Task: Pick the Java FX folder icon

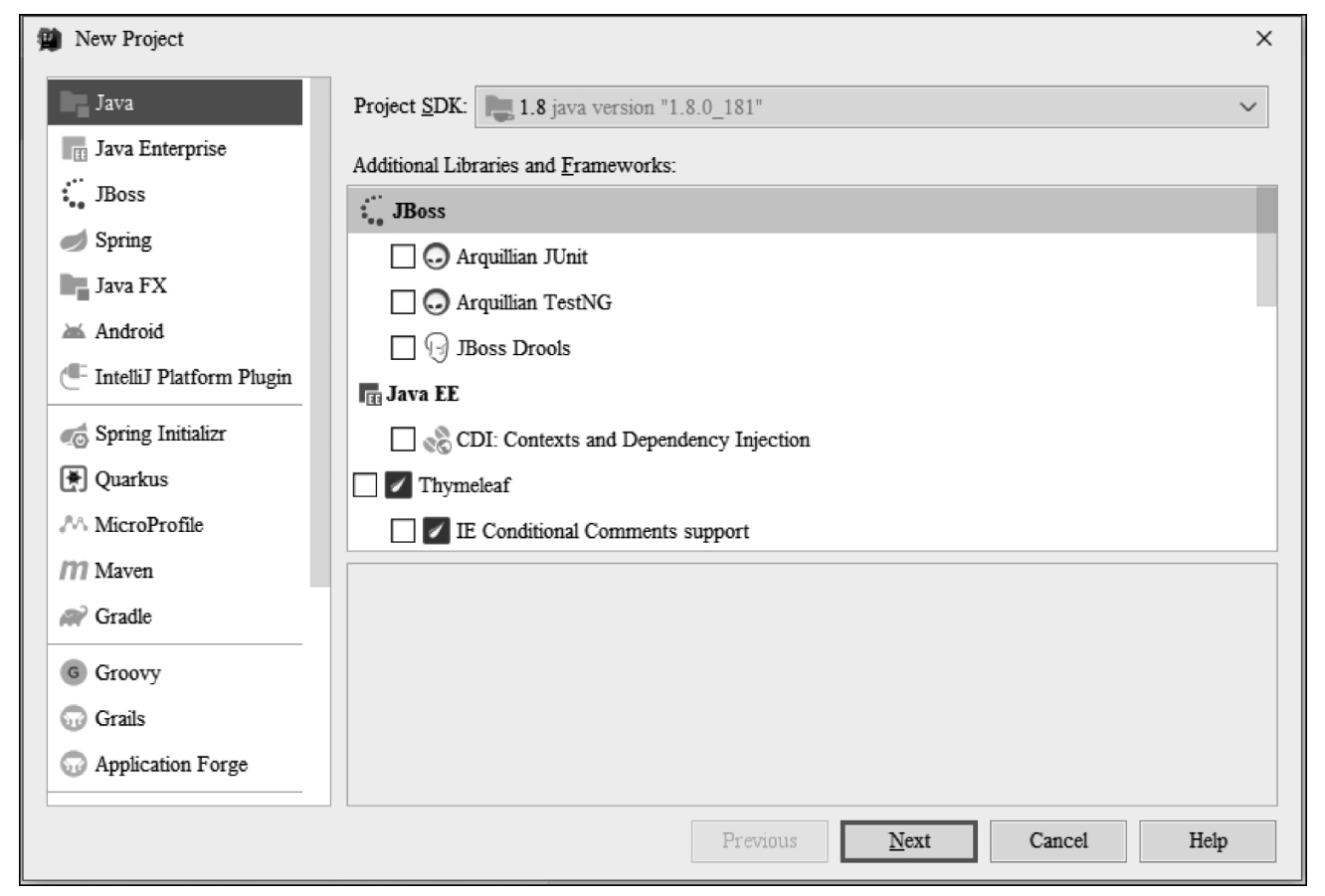Action: pyautogui.click(x=75, y=286)
